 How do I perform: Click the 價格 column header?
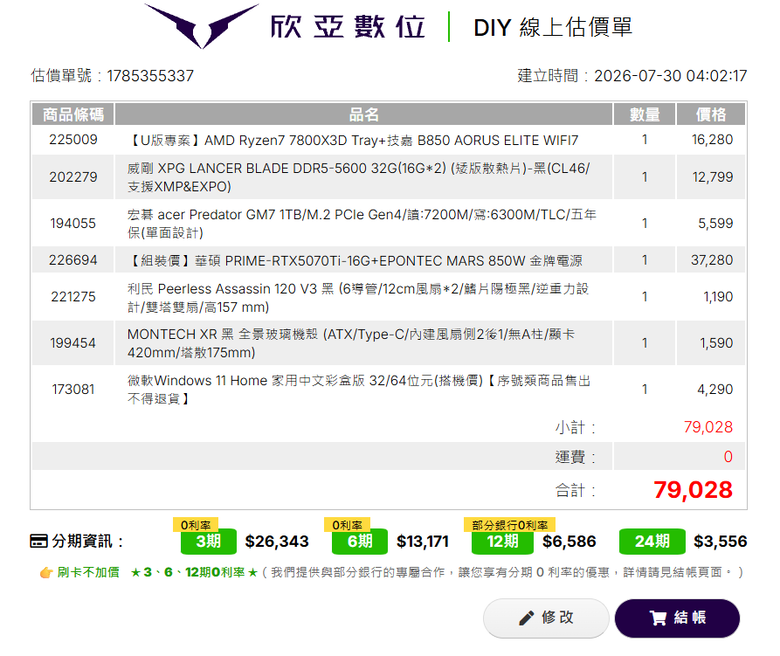click(711, 114)
